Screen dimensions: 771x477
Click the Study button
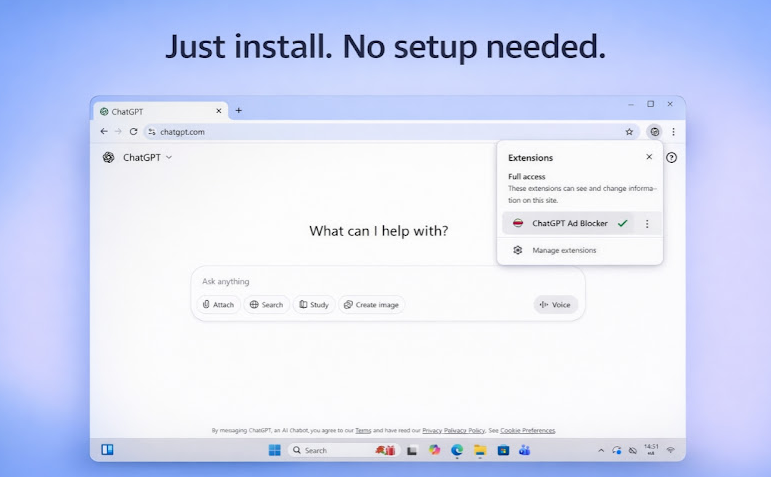(314, 305)
